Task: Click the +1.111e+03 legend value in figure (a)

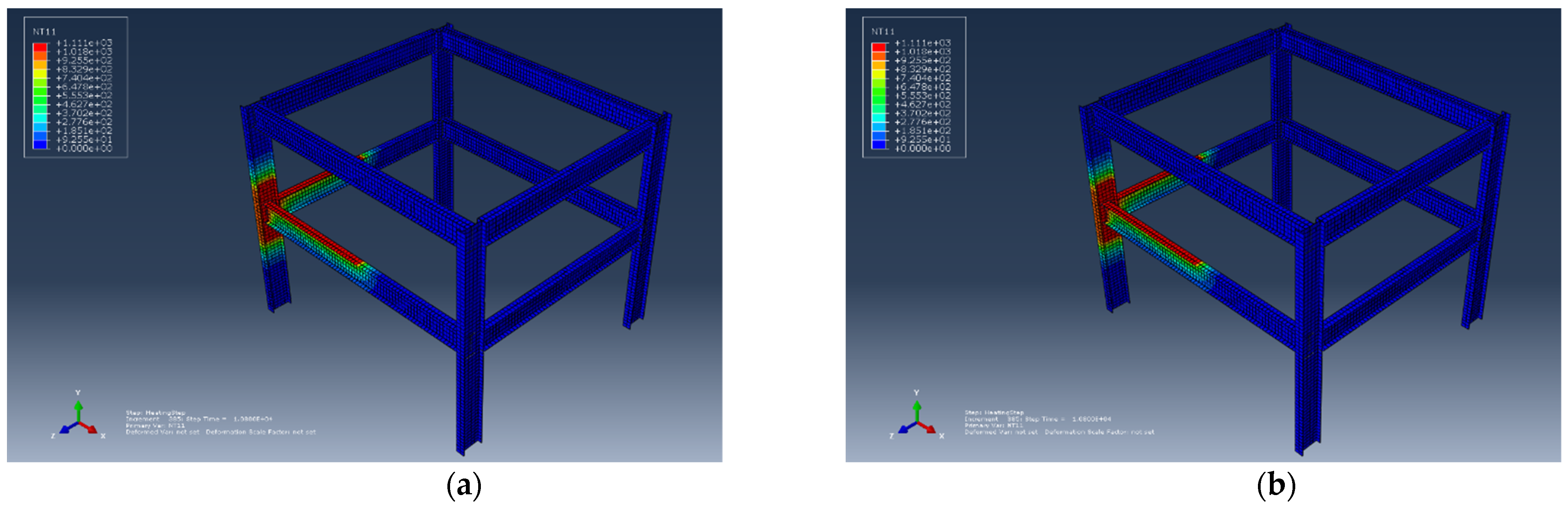Action: coord(84,43)
